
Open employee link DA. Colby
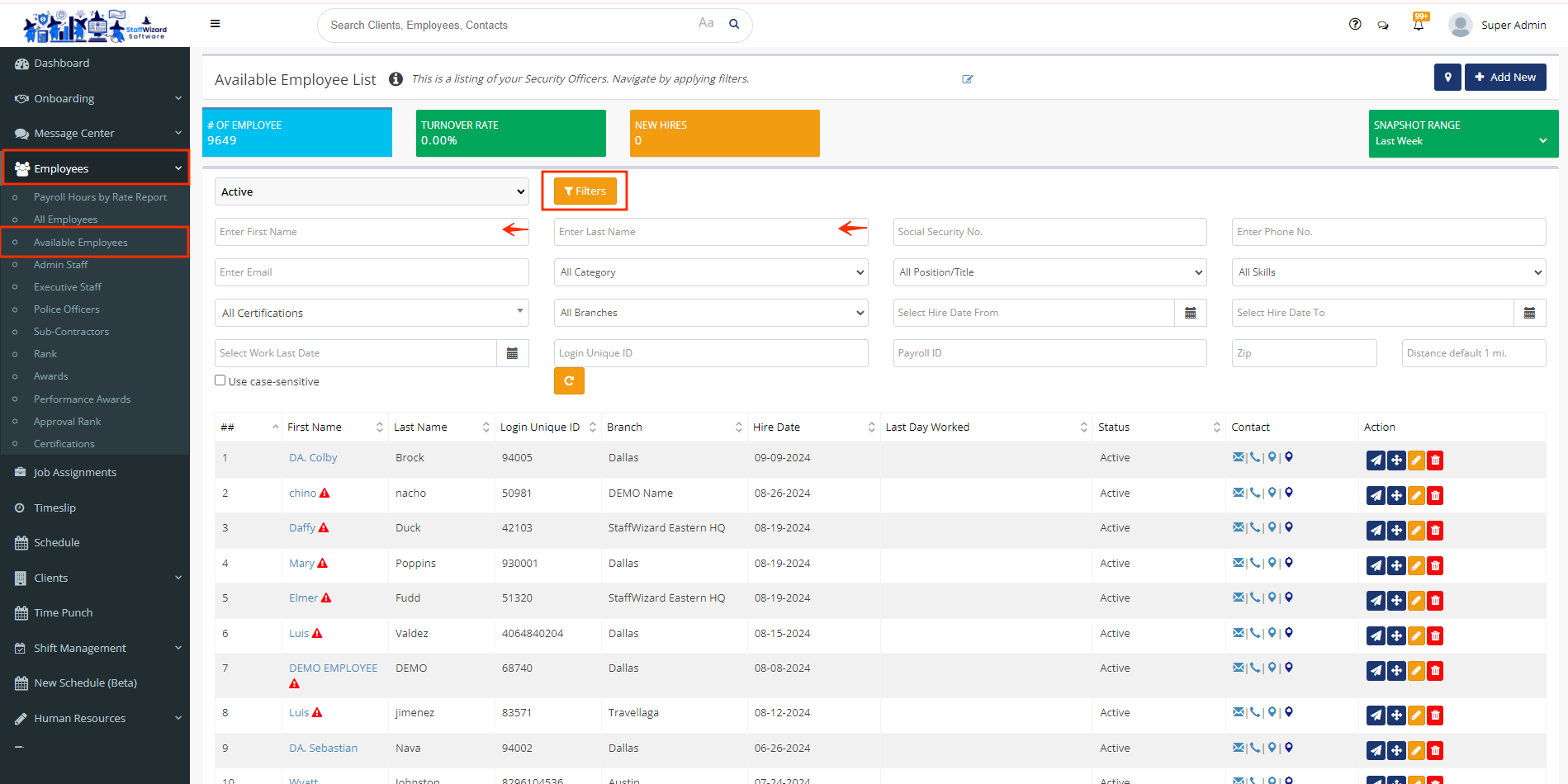point(313,457)
